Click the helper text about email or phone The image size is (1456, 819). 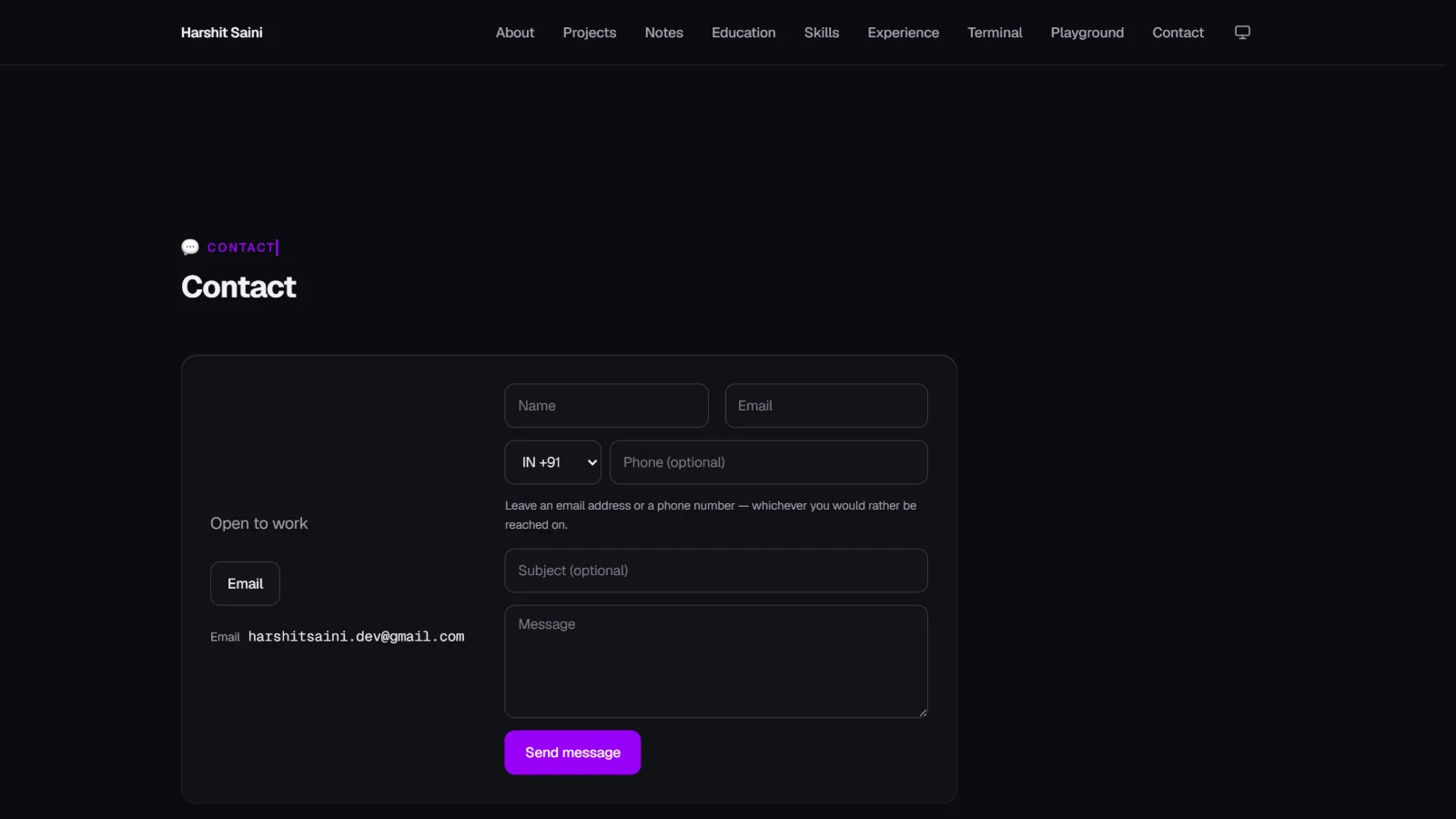pyautogui.click(x=711, y=515)
